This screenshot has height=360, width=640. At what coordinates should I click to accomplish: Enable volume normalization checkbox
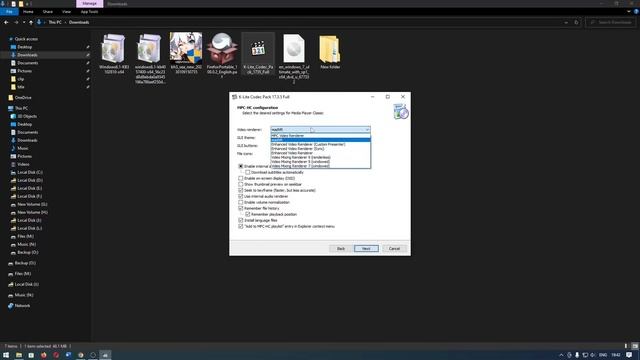[241, 202]
